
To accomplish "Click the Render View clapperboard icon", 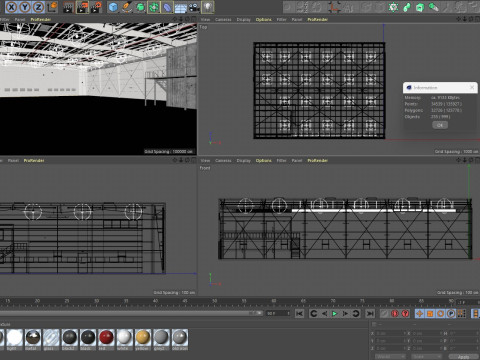I will click(x=68, y=7).
